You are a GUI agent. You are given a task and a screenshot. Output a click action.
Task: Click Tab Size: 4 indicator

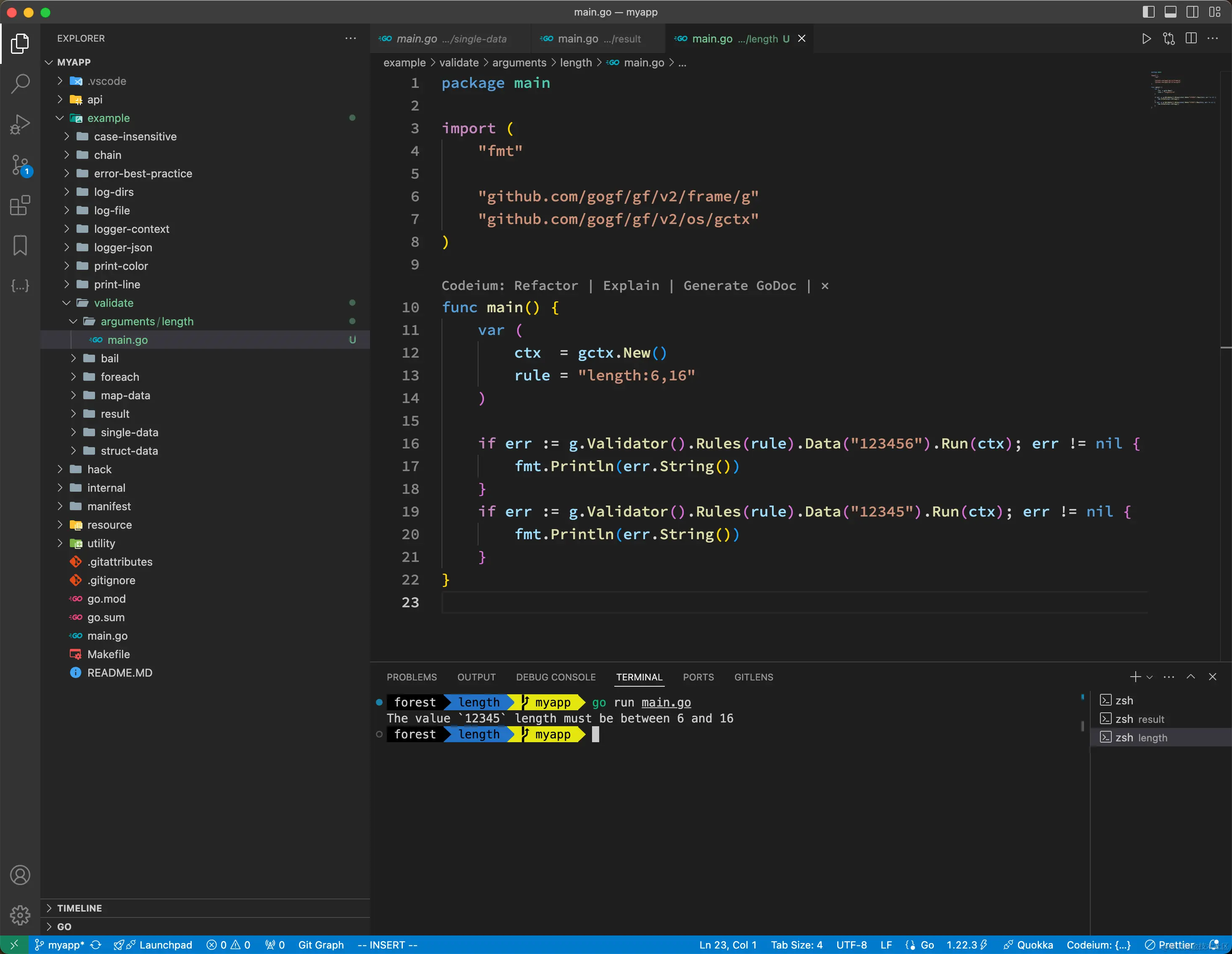pyautogui.click(x=796, y=945)
